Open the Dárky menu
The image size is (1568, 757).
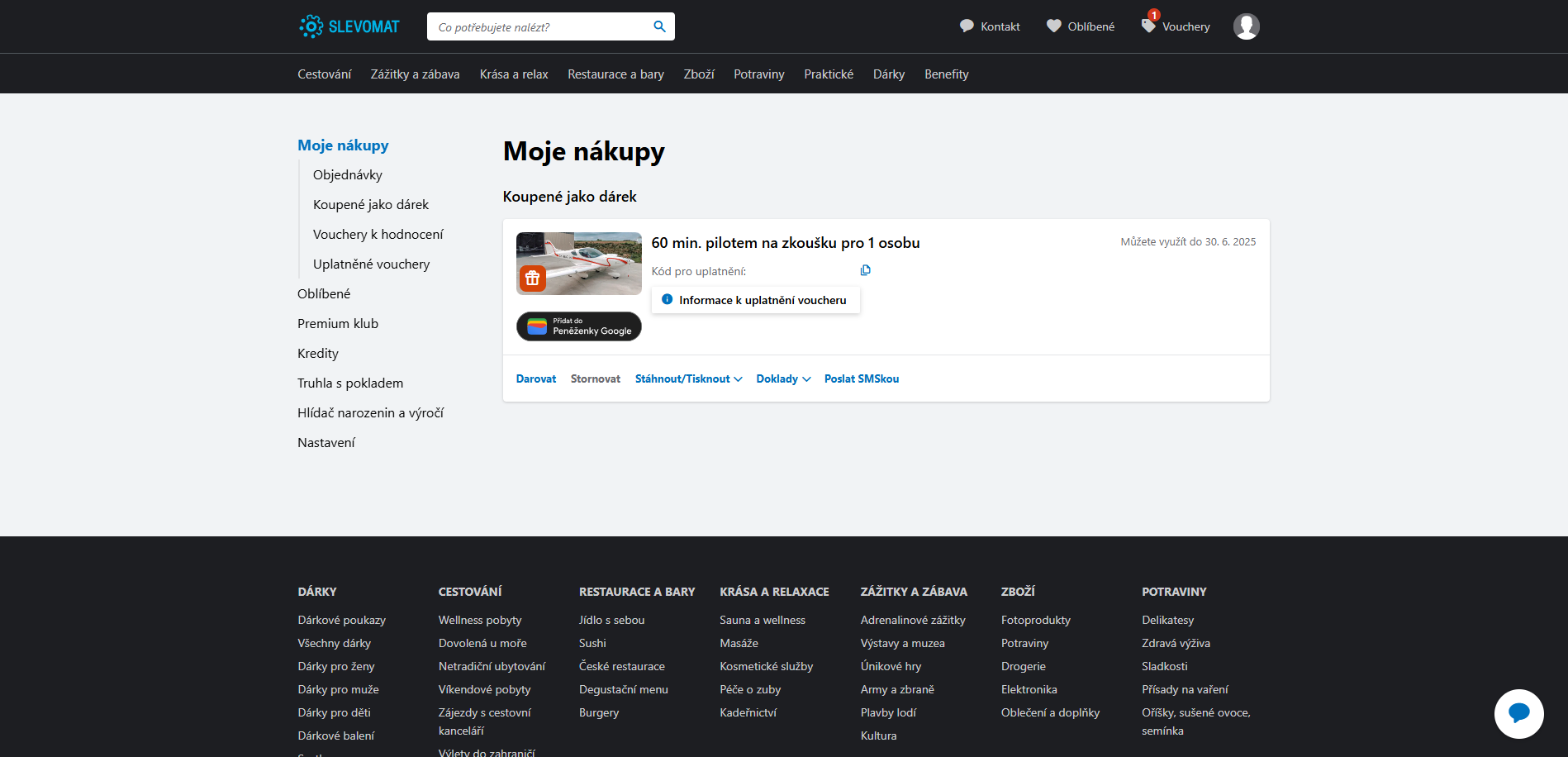click(889, 74)
